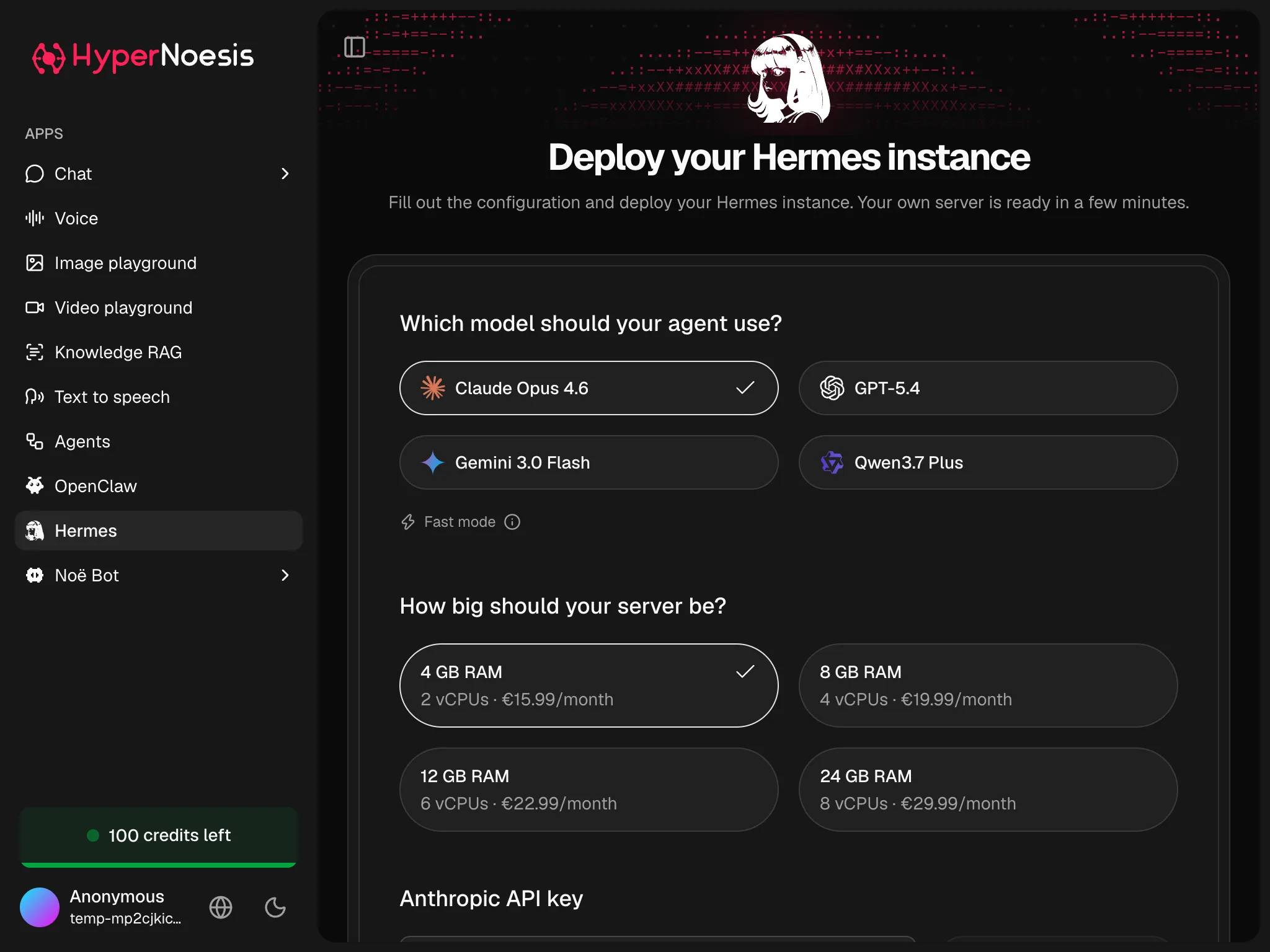
Task: Click the Knowledge RAG icon
Action: pyautogui.click(x=35, y=352)
